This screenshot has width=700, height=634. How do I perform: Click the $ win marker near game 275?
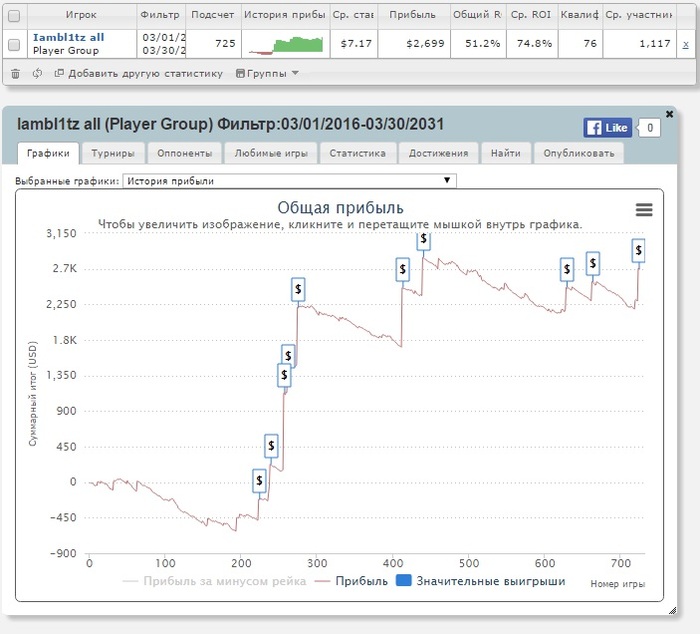(x=298, y=289)
